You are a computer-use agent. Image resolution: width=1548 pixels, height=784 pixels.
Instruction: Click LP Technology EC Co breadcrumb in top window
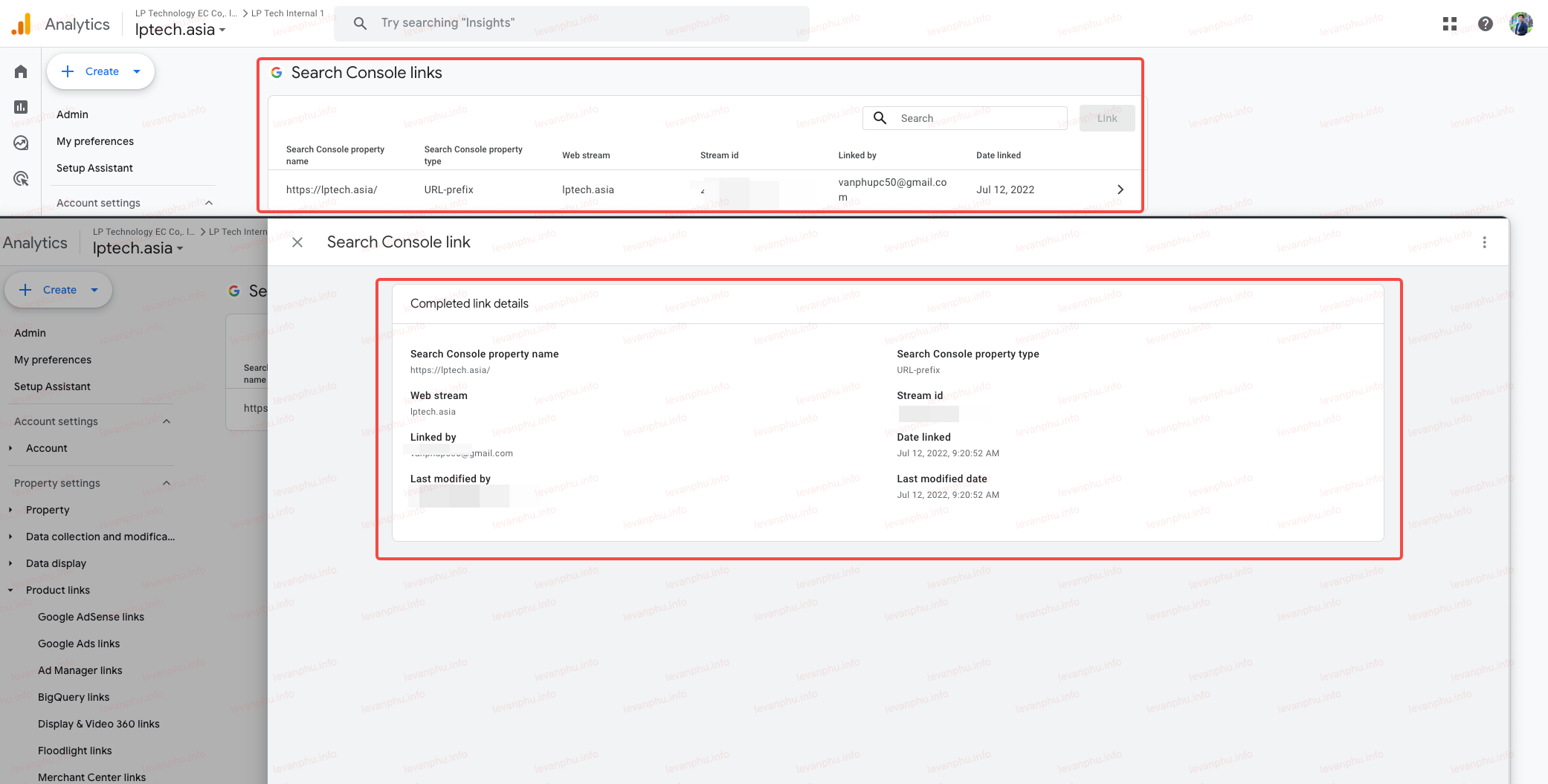186,13
